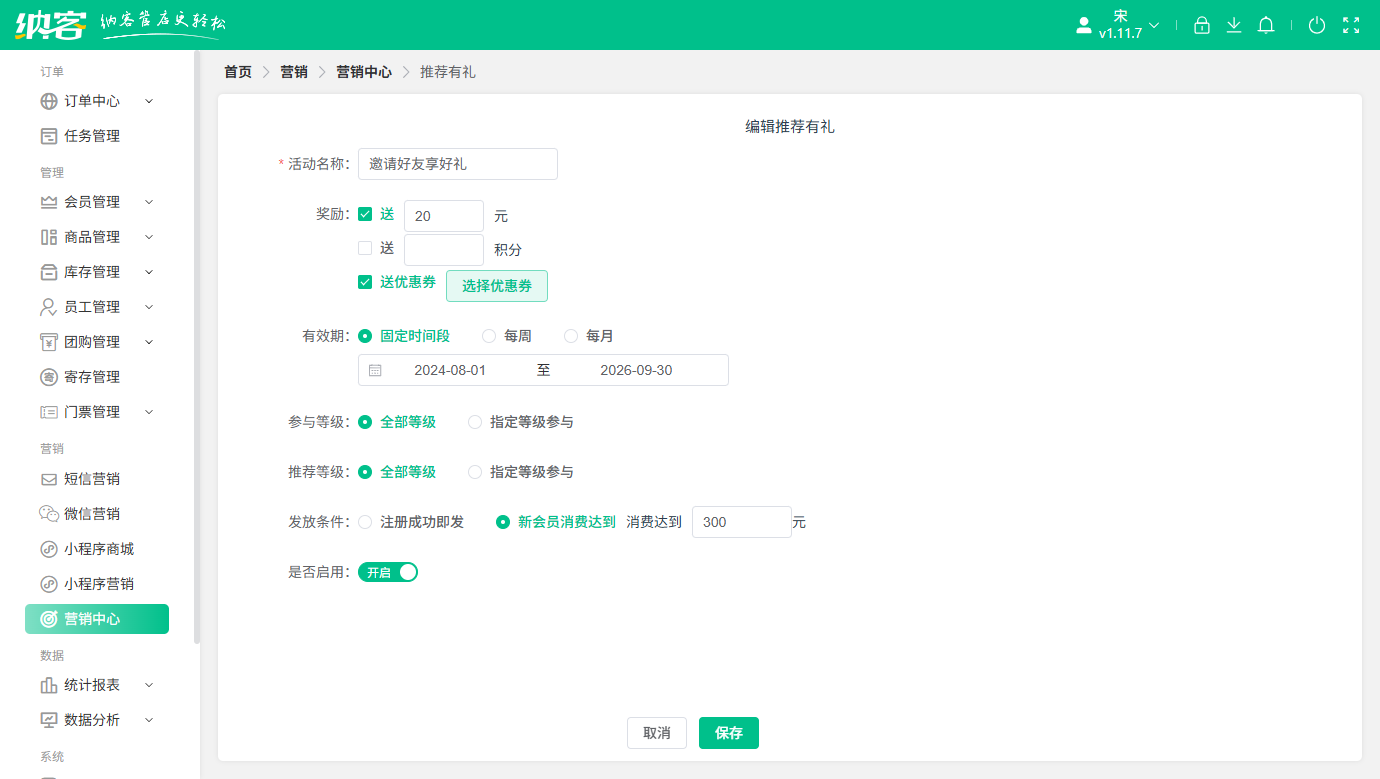Select the 每周 validity period option
Image resolution: width=1380 pixels, height=779 pixels.
pos(488,336)
